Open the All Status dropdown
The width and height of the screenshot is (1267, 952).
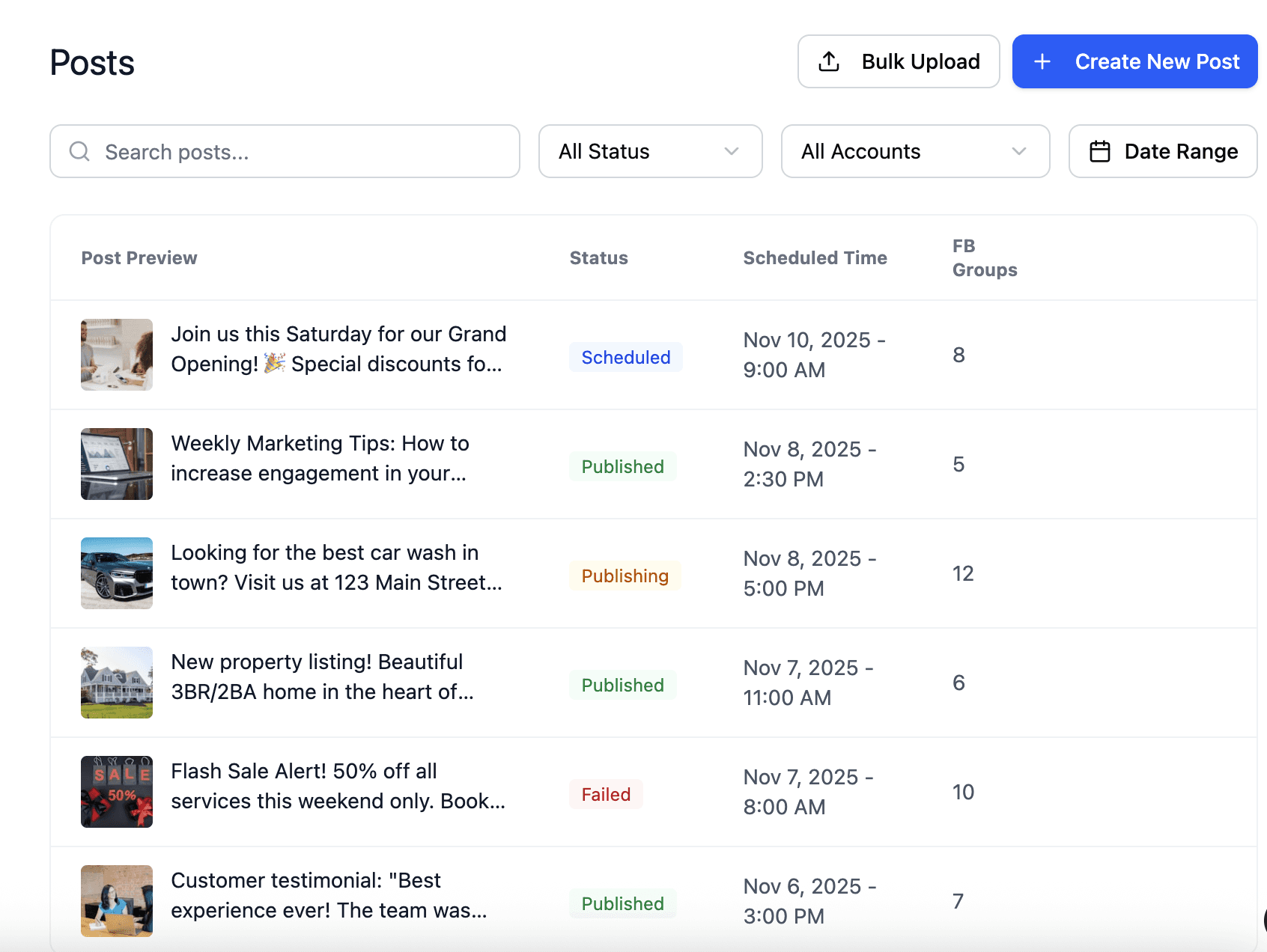tap(650, 152)
